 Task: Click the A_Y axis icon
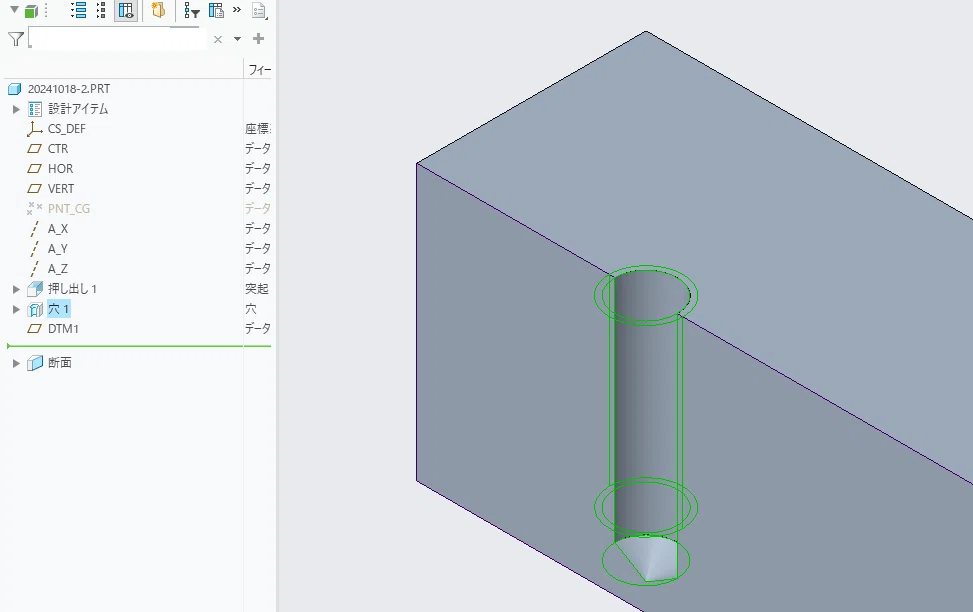tap(34, 249)
